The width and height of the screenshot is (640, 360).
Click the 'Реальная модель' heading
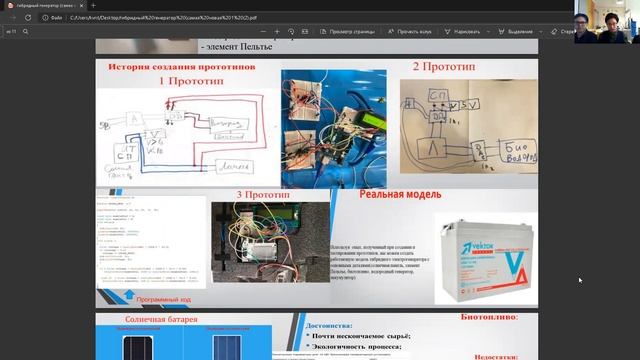point(400,195)
